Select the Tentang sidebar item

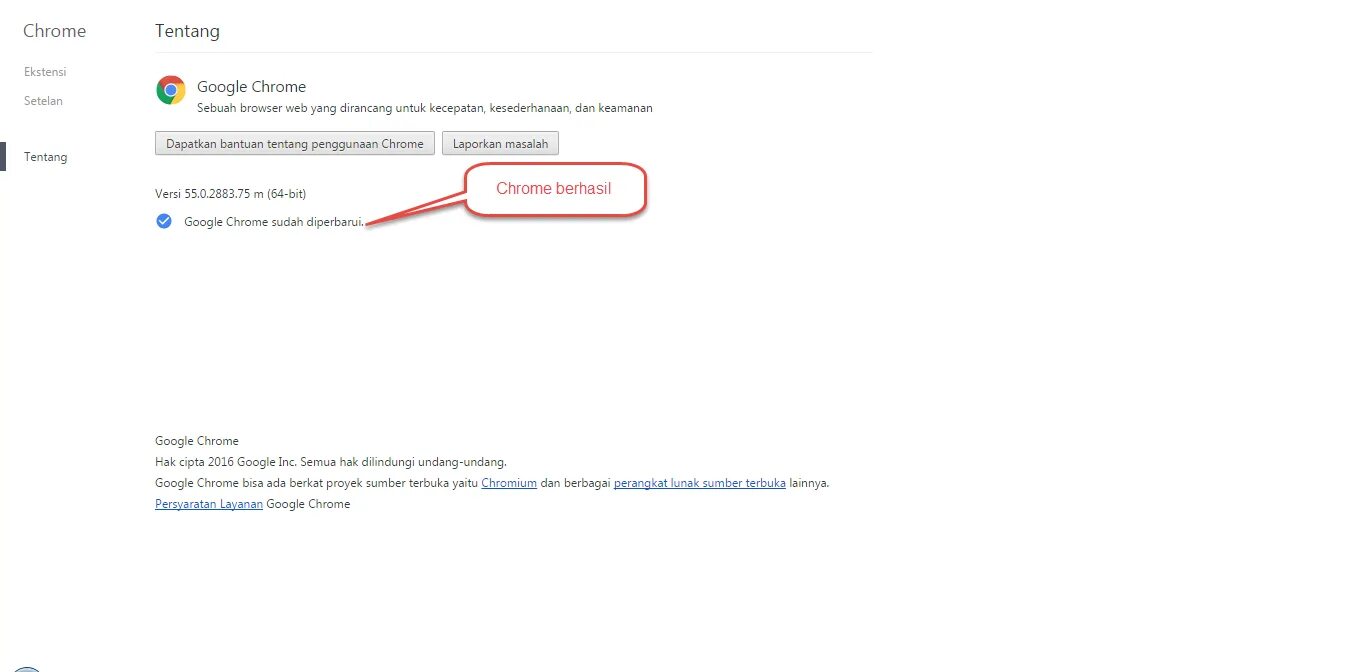(46, 157)
